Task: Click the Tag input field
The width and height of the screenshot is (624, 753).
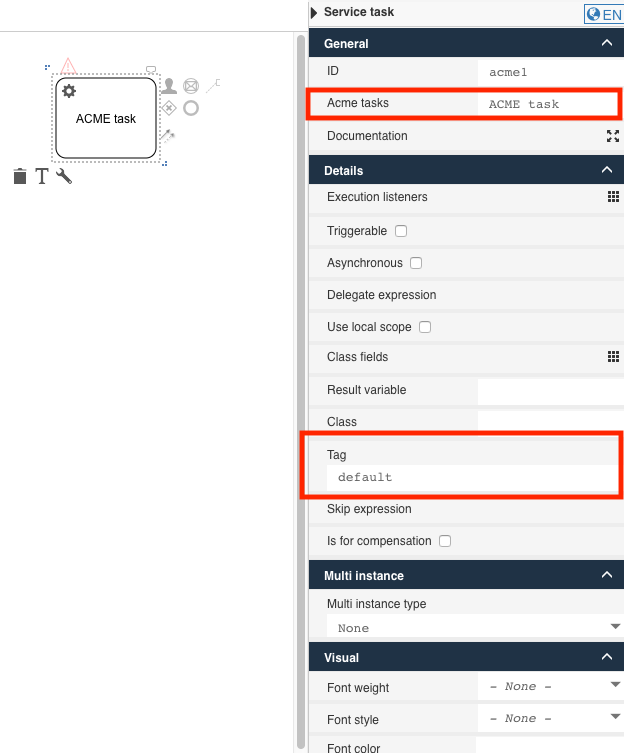Action: (x=470, y=478)
